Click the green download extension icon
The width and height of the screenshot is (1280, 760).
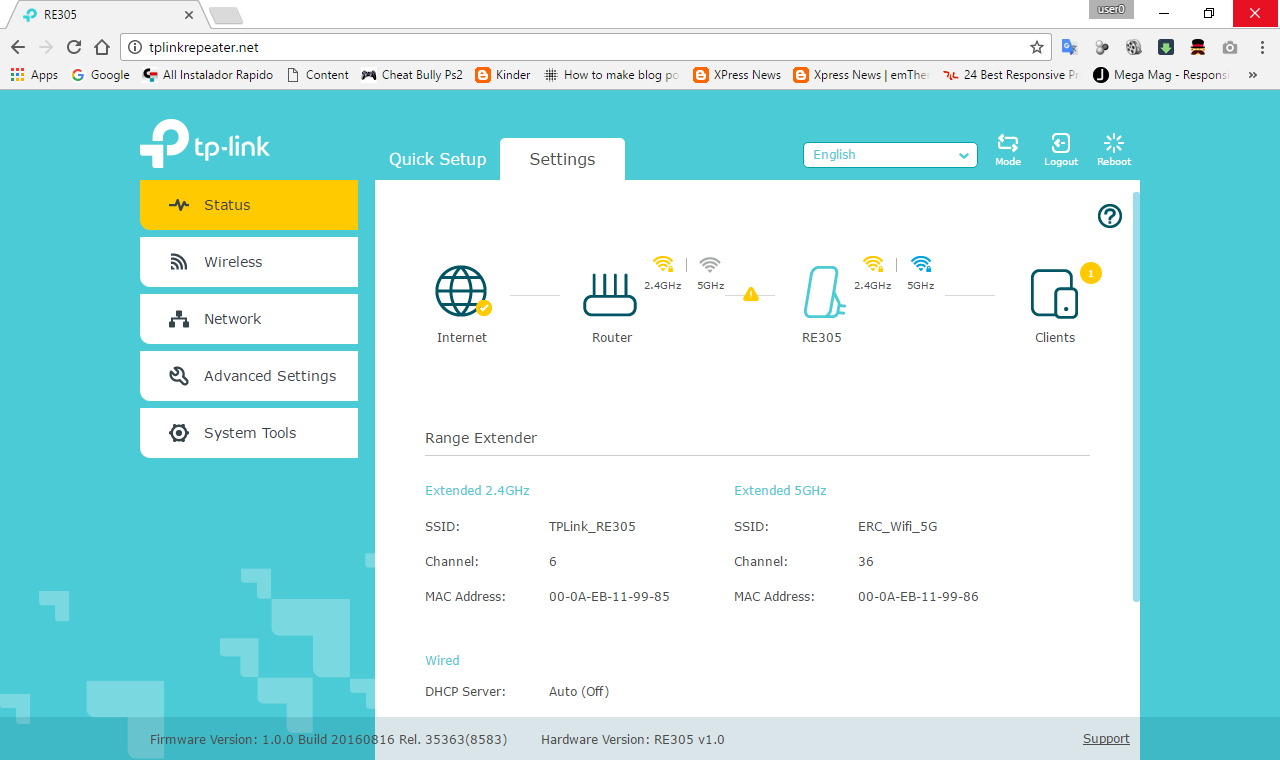1166,47
